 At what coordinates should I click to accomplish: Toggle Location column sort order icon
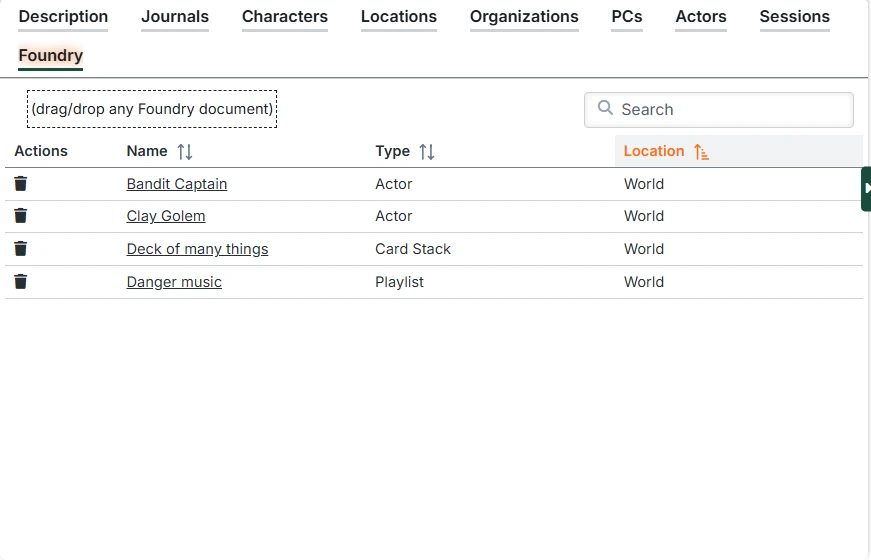pos(701,152)
